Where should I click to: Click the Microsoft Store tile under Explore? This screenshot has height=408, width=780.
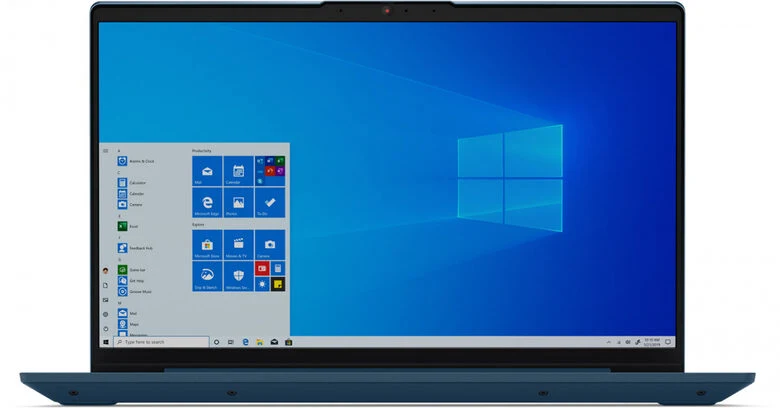point(207,245)
